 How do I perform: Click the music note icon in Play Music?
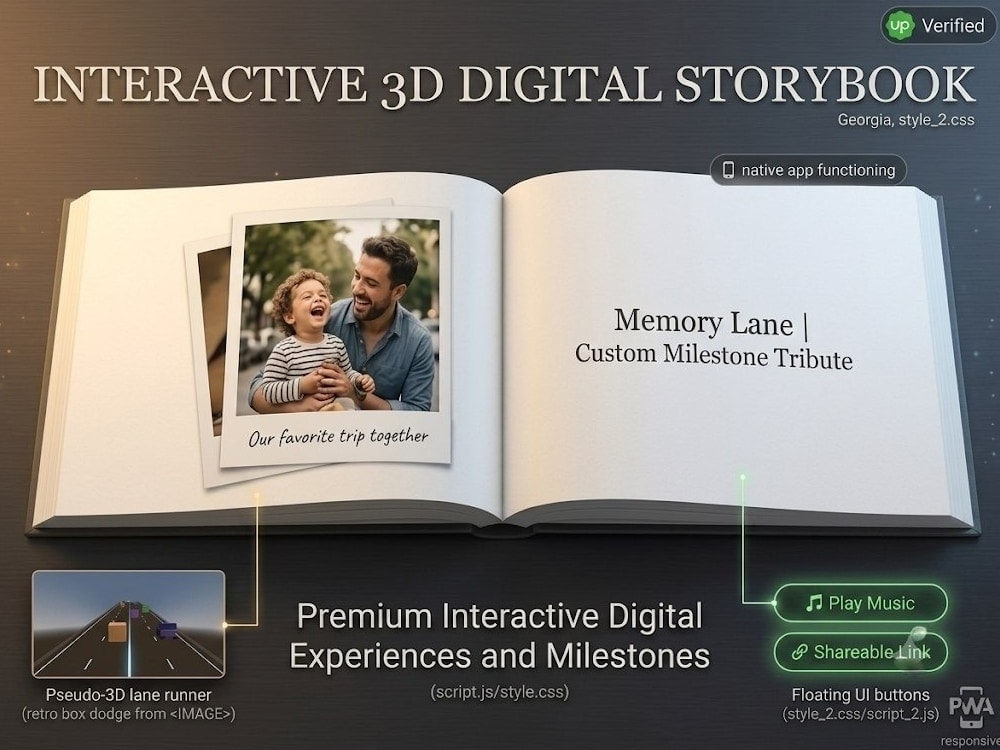click(814, 603)
